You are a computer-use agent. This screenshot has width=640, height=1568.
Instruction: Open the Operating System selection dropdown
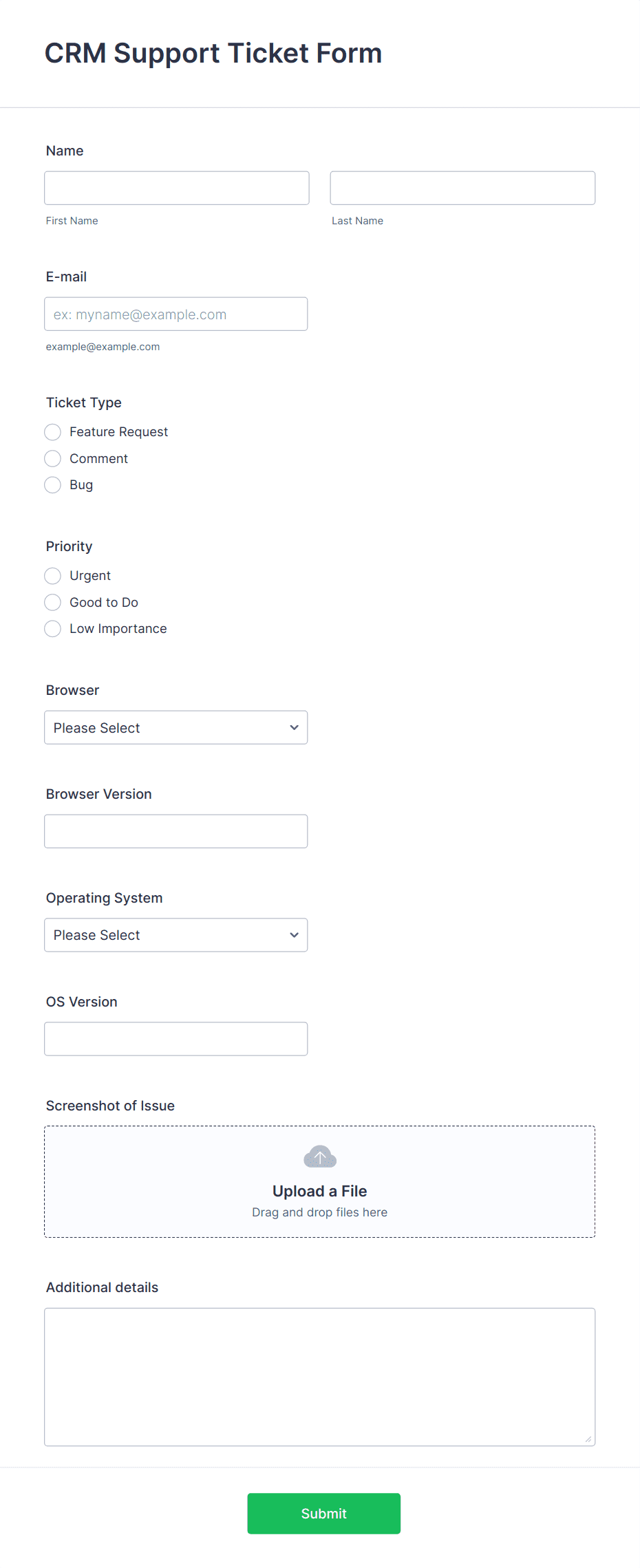coord(175,935)
